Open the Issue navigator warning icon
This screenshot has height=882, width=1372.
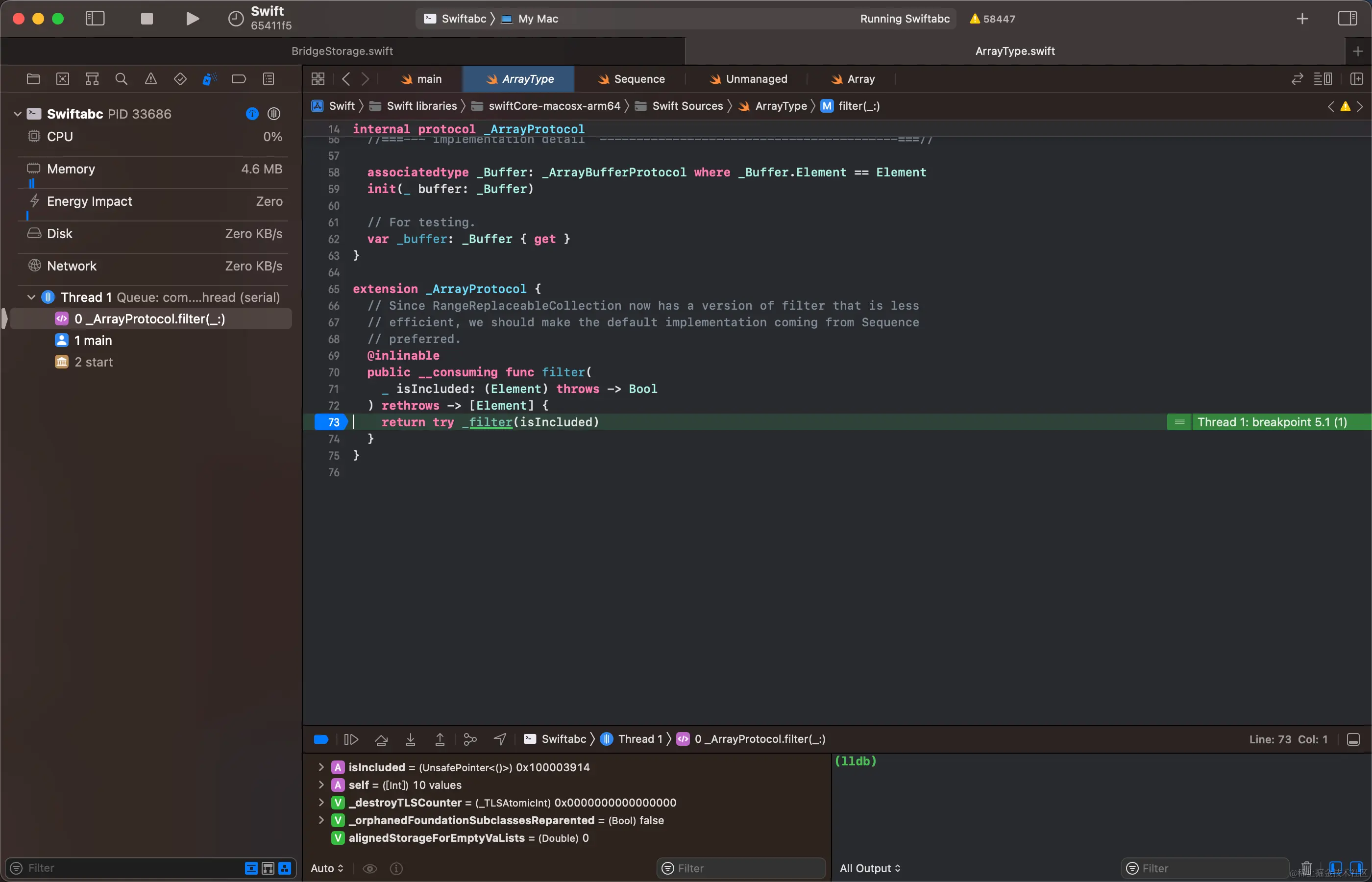(x=150, y=79)
